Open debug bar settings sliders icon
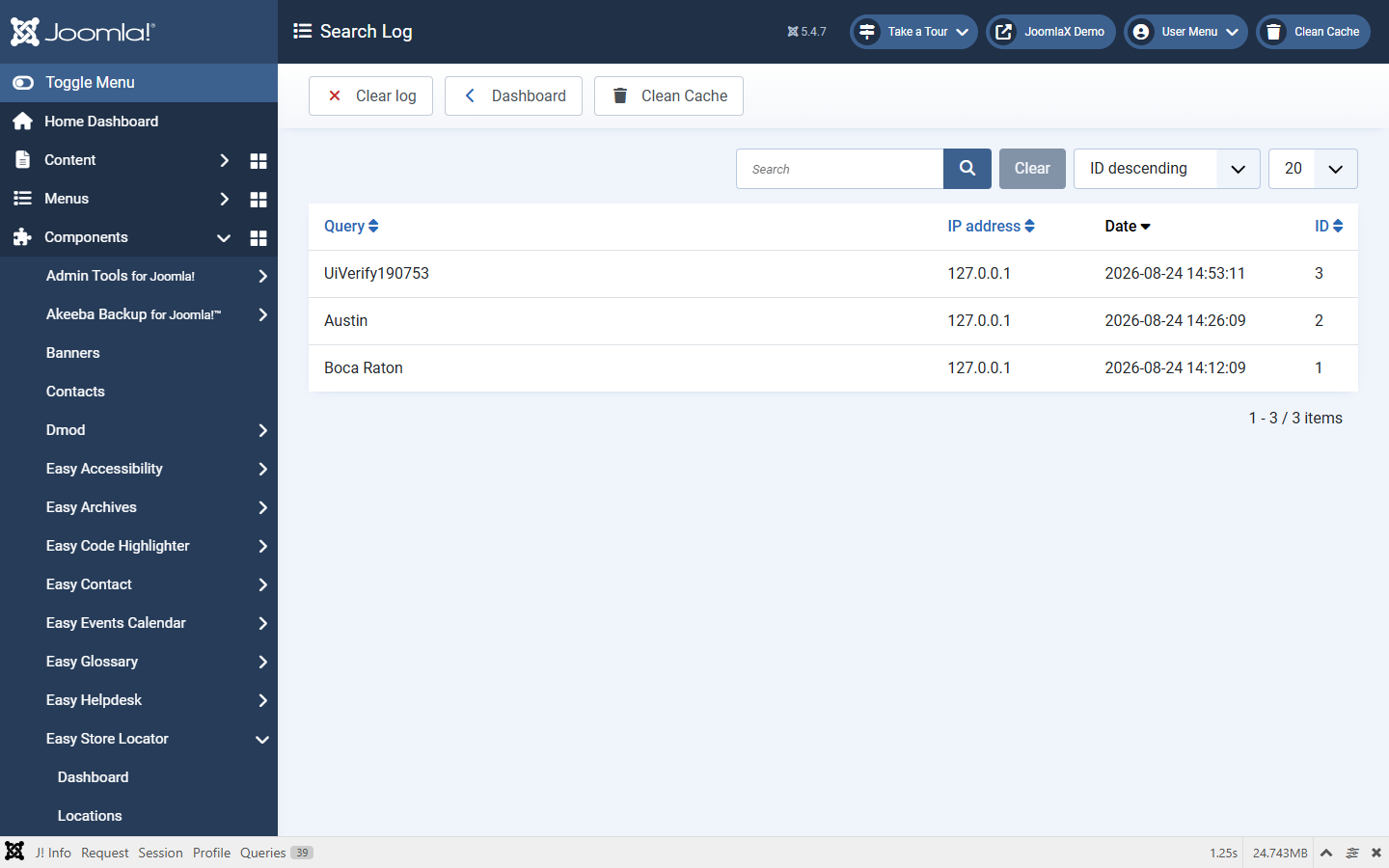Viewport: 1389px width, 868px height. click(x=1352, y=853)
